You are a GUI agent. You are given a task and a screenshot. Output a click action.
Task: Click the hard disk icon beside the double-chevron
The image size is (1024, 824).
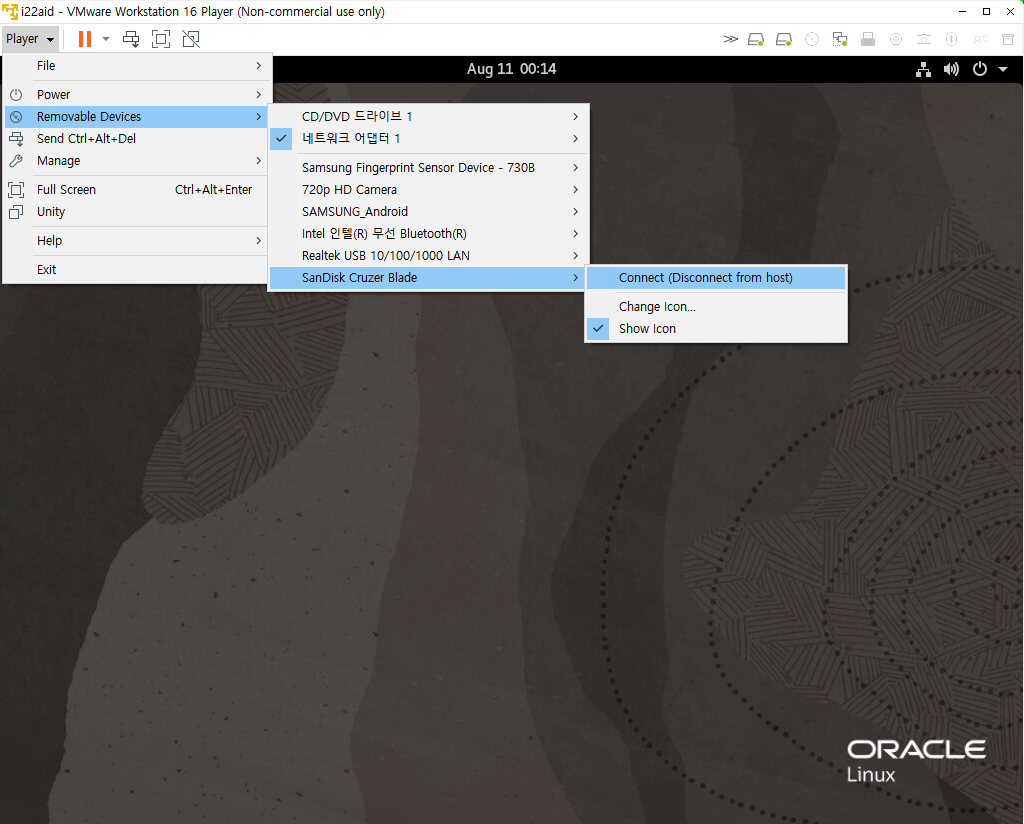point(756,39)
